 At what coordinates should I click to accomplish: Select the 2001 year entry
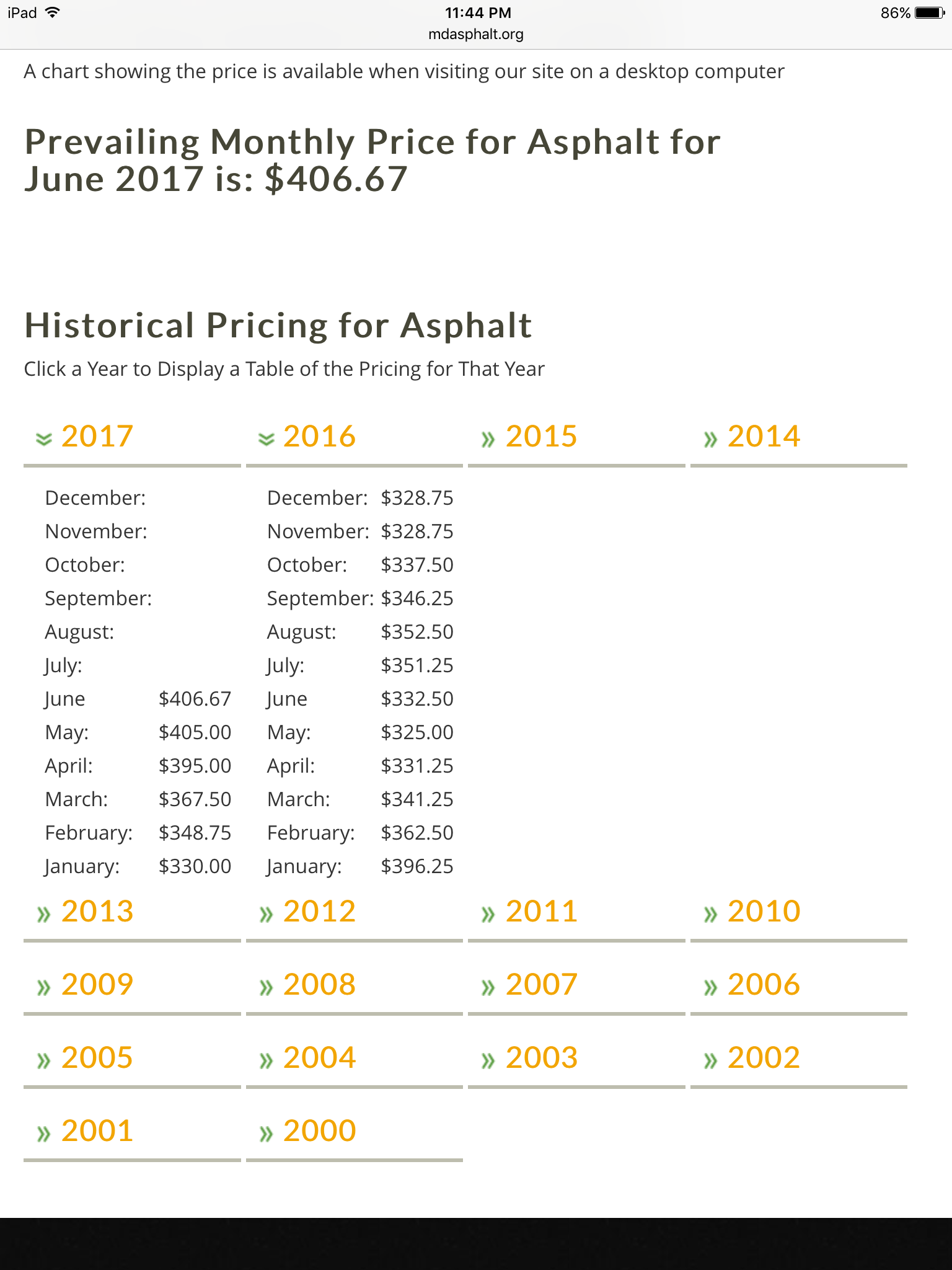[132, 1130]
